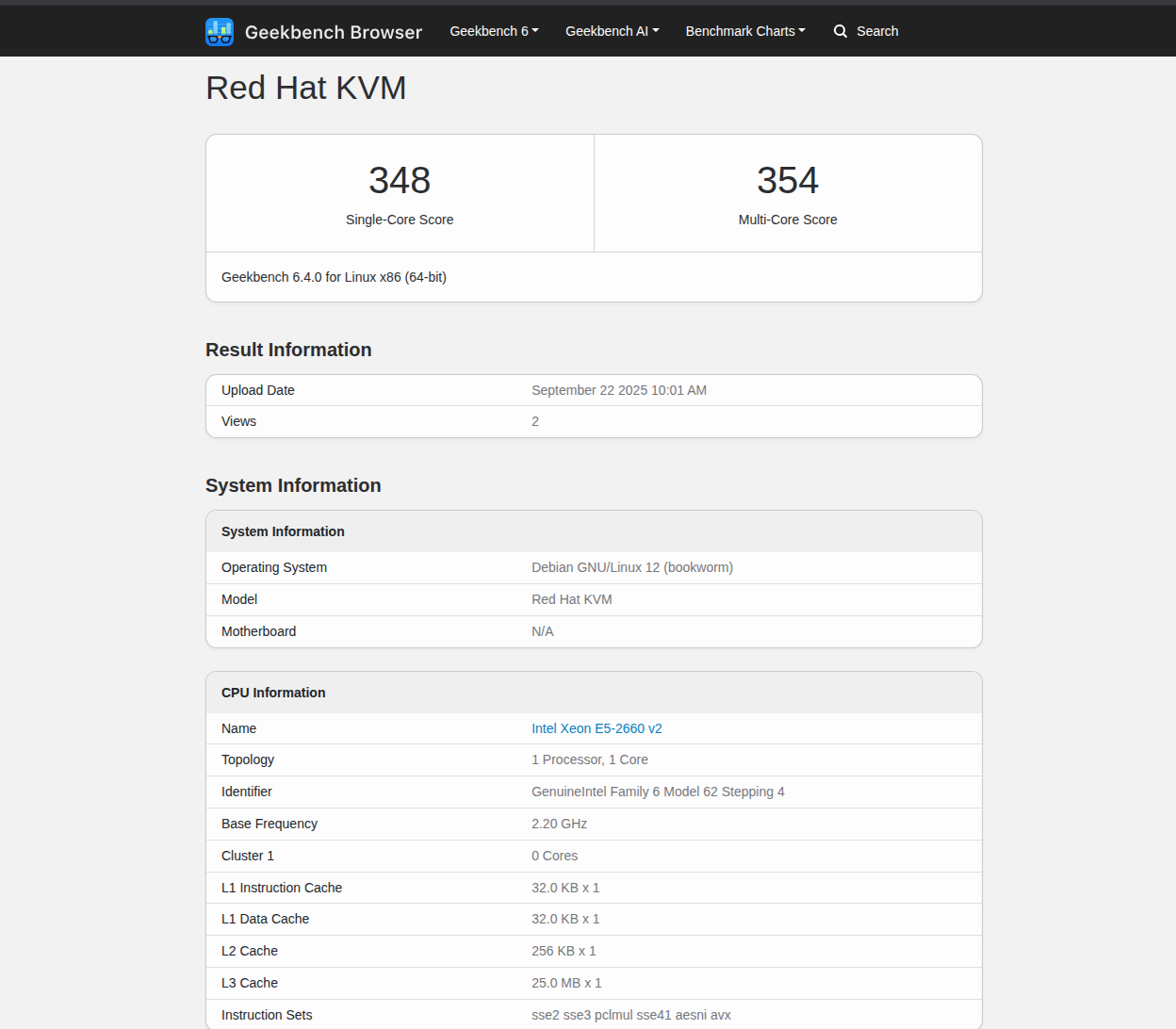Viewport: 1176px width, 1029px height.
Task: Click the 256 KB x 1 value
Action: [x=563, y=951]
